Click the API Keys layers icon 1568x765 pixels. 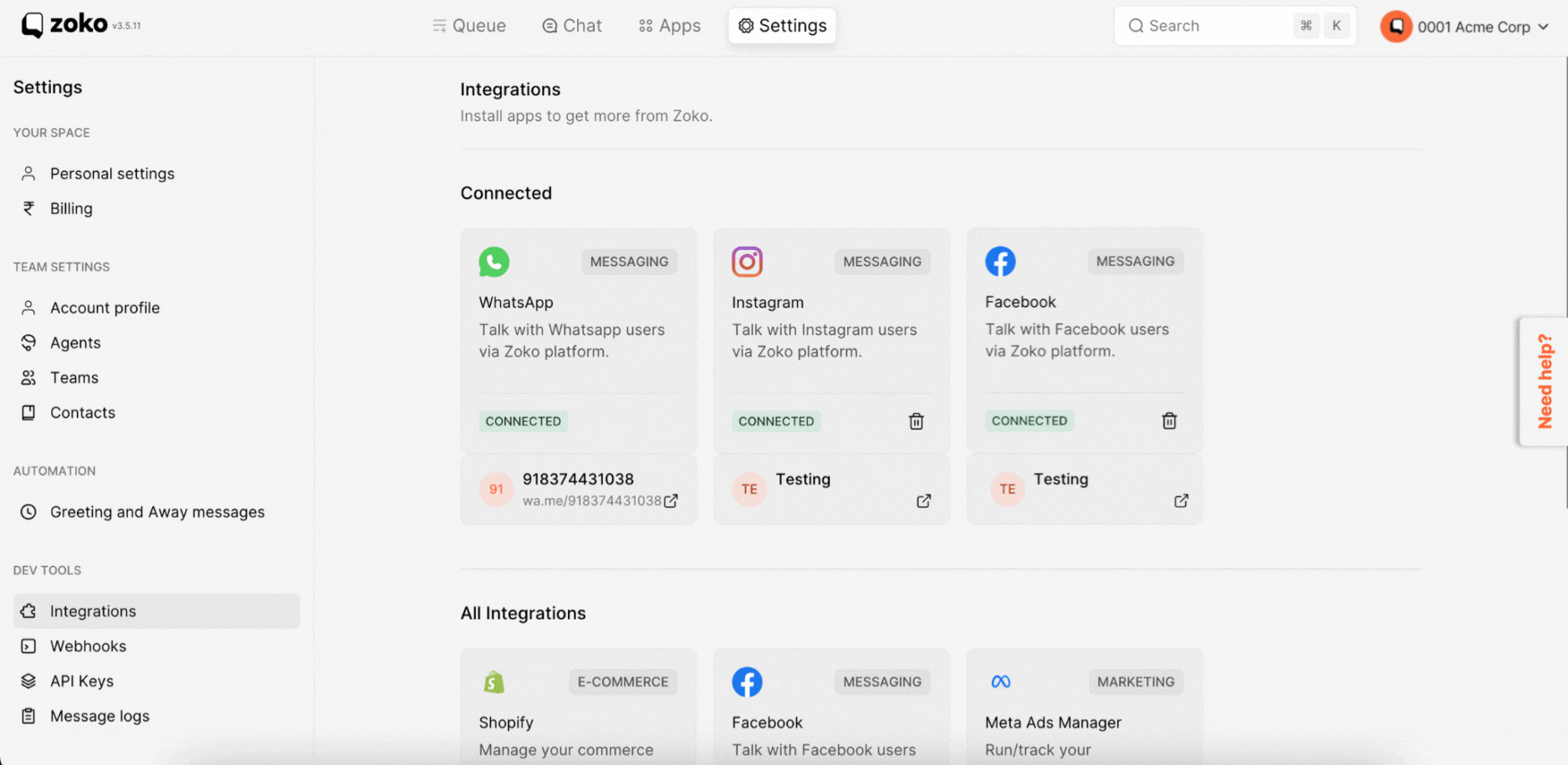pos(28,681)
